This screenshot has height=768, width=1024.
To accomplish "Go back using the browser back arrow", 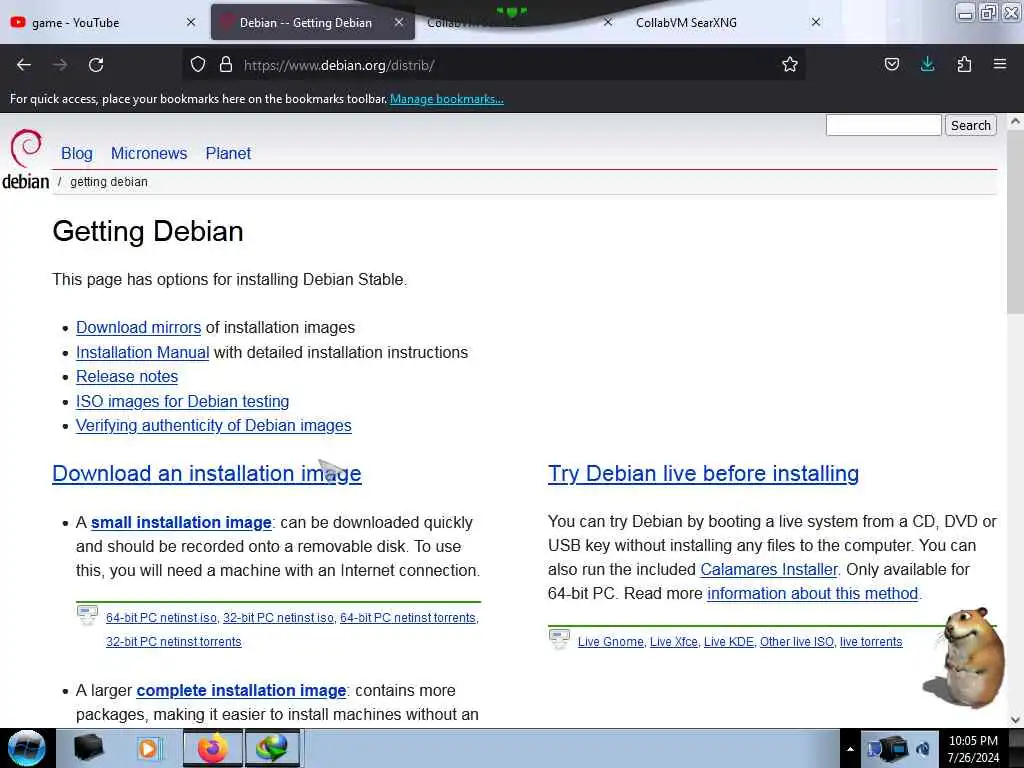I will click(24, 65).
